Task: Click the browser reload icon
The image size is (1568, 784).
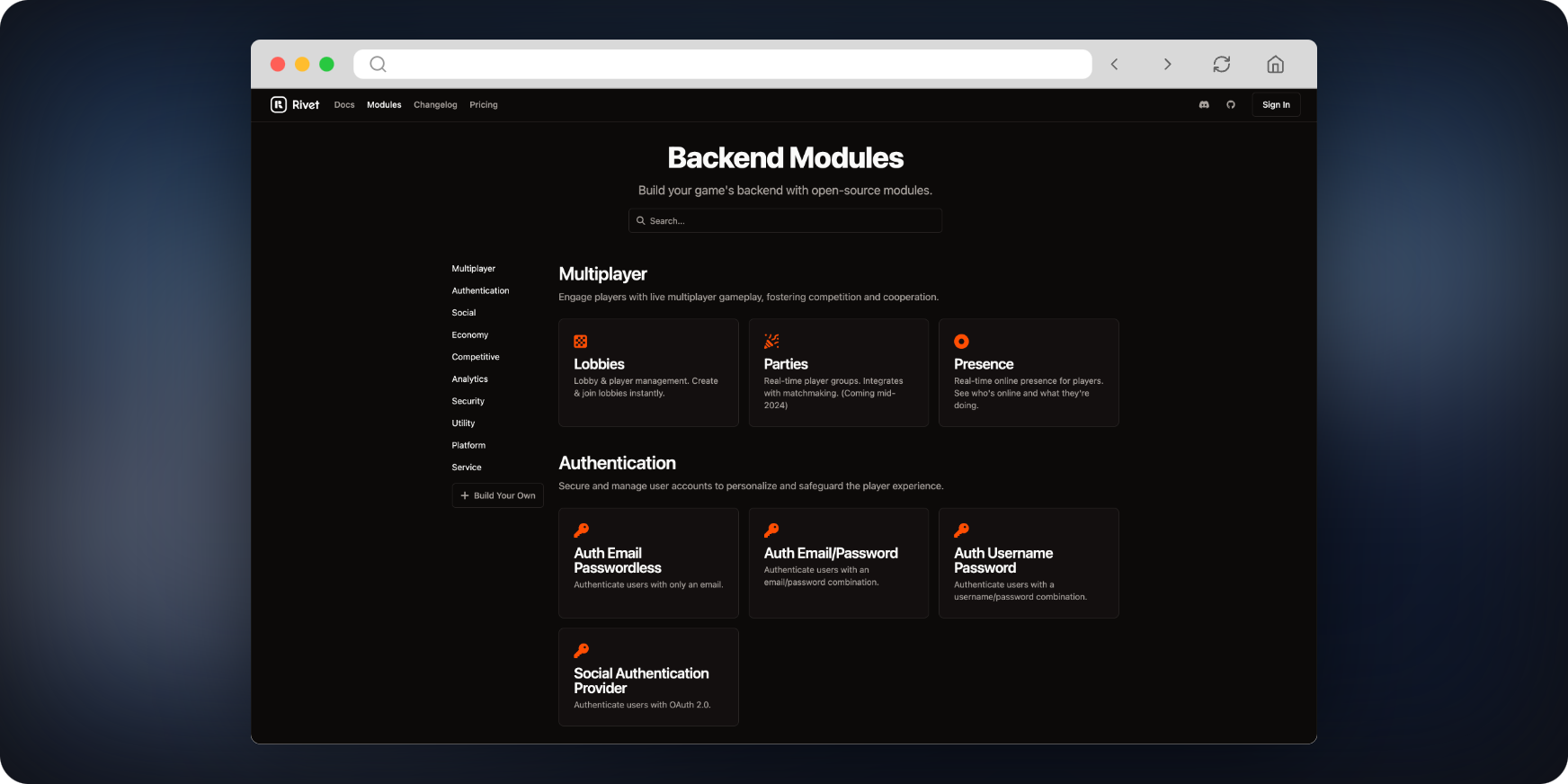Action: coord(1221,65)
